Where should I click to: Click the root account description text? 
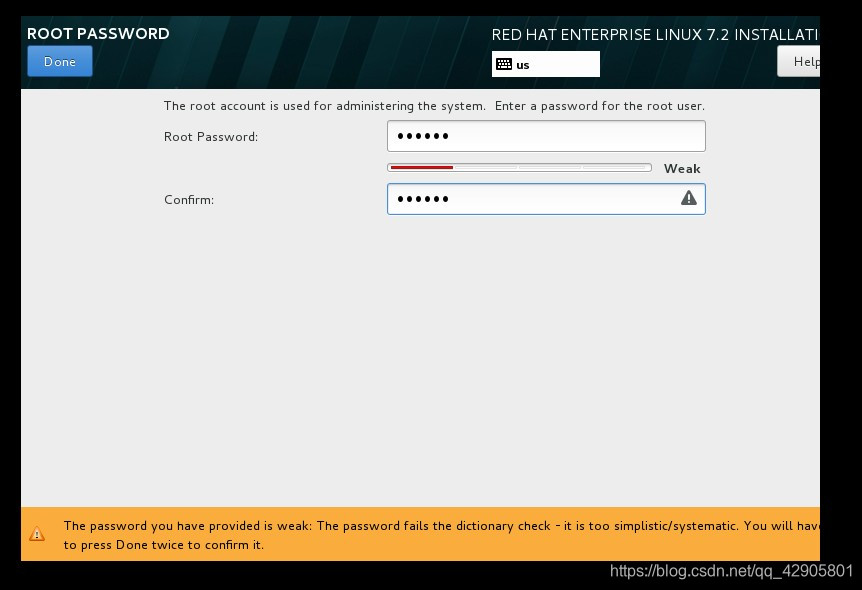[434, 106]
